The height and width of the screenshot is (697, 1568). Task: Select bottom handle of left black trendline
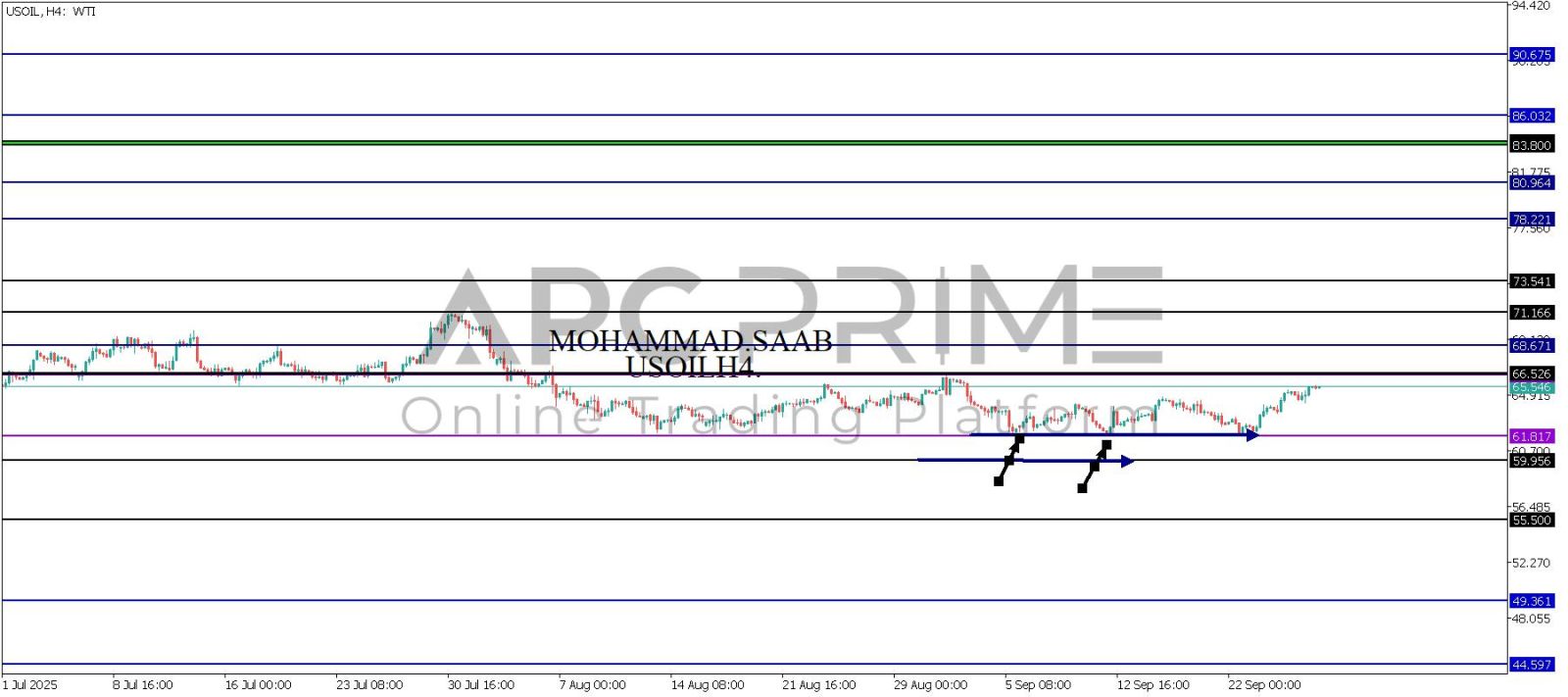999,481
